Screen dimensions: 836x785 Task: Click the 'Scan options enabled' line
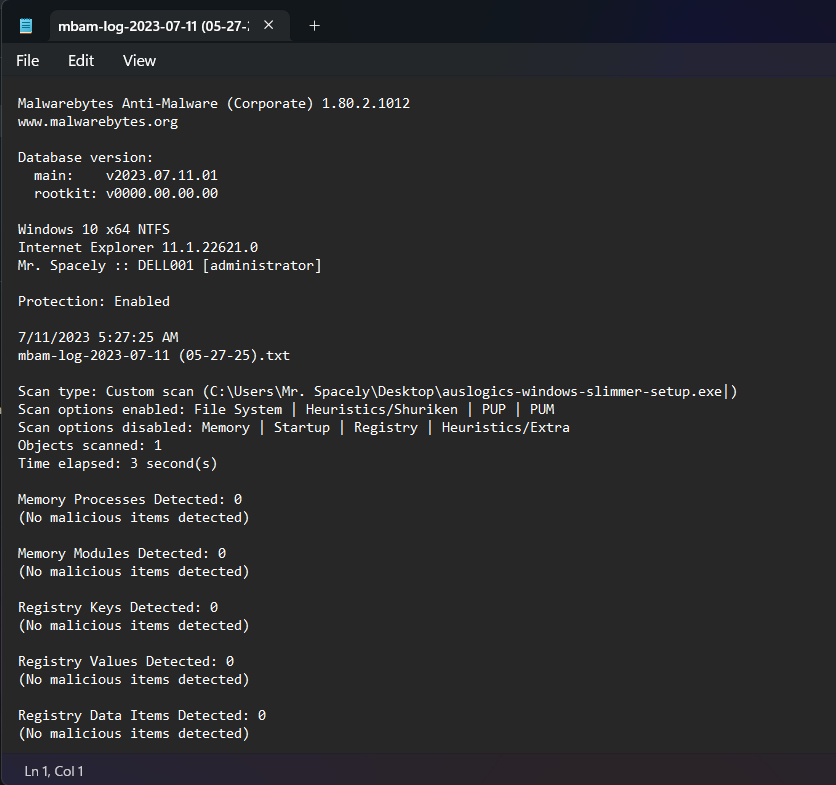pyautogui.click(x=286, y=410)
